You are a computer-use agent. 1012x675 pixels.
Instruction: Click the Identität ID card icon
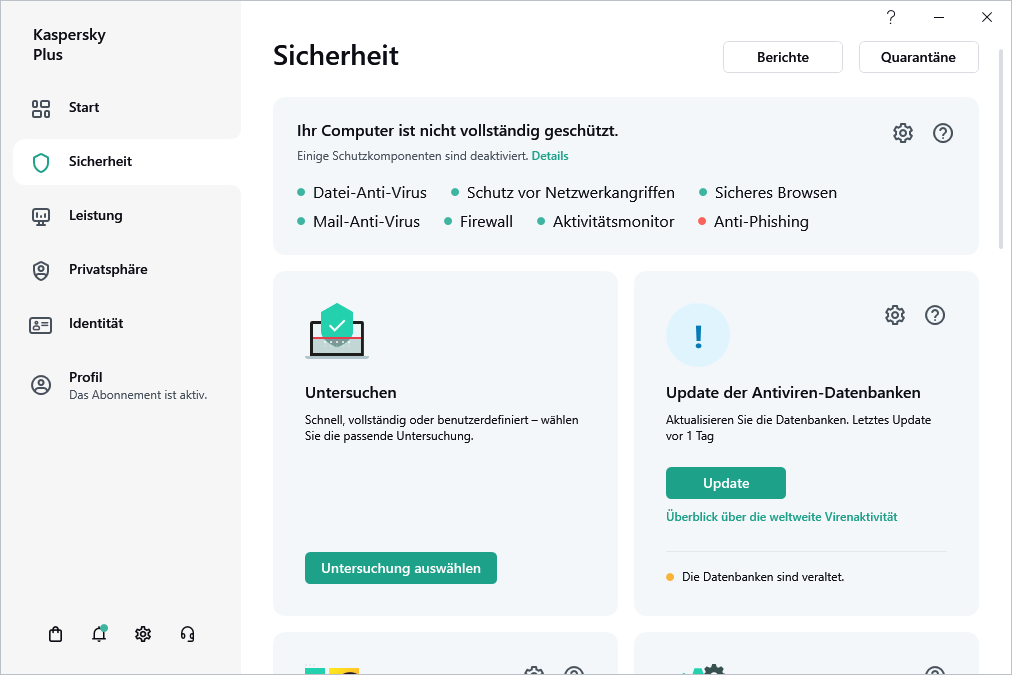click(x=40, y=323)
